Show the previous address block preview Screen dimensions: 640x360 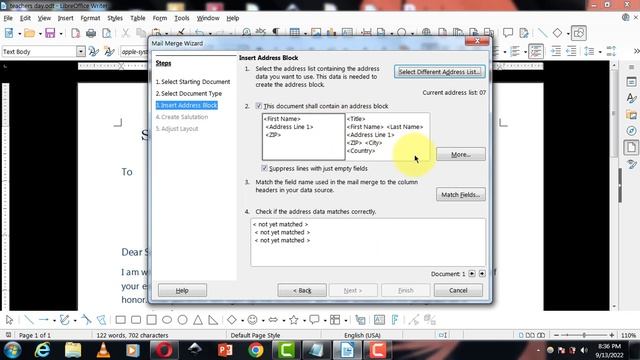472,273
